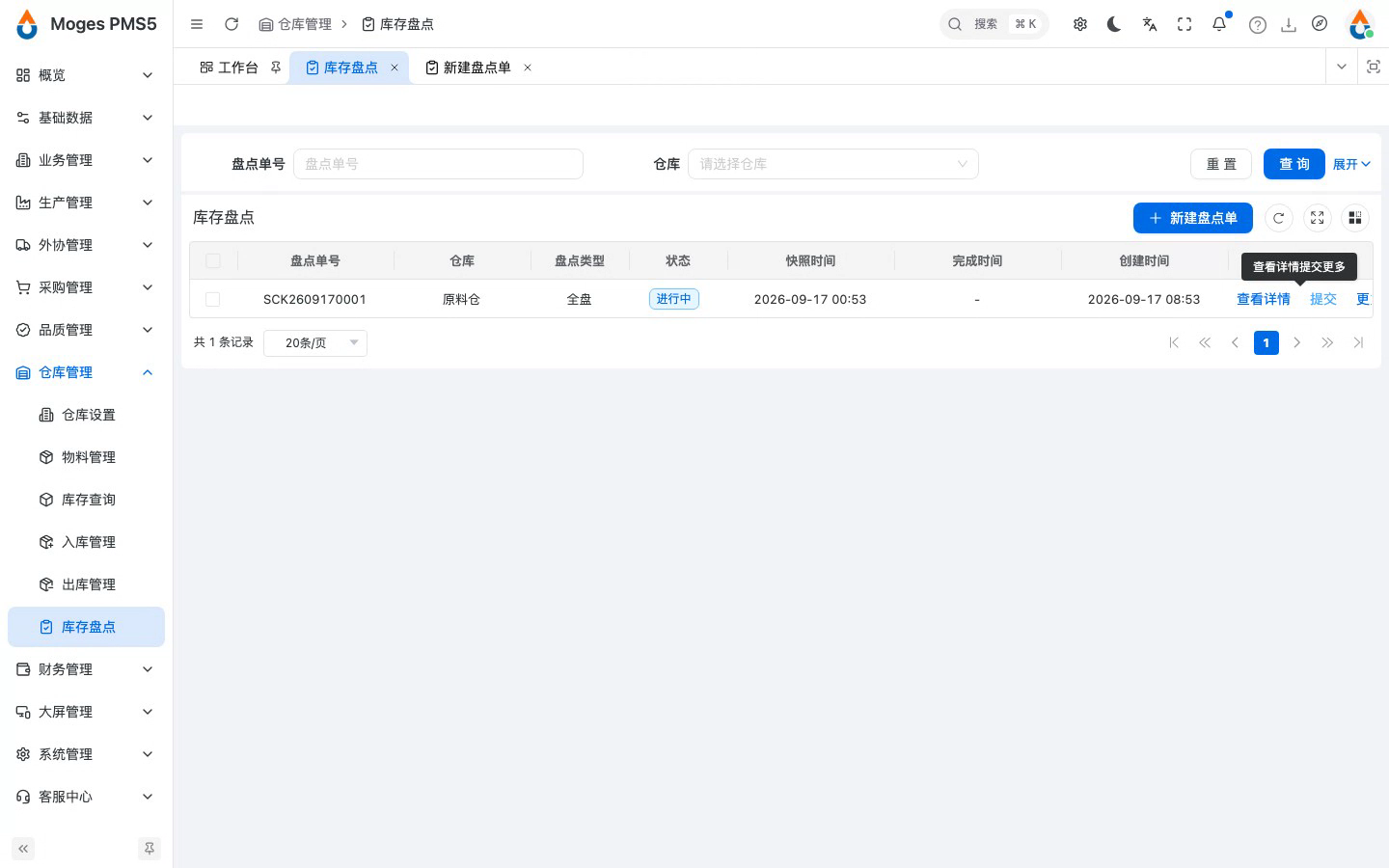Click the page reload icon in header
1389x868 pixels.
[231, 24]
